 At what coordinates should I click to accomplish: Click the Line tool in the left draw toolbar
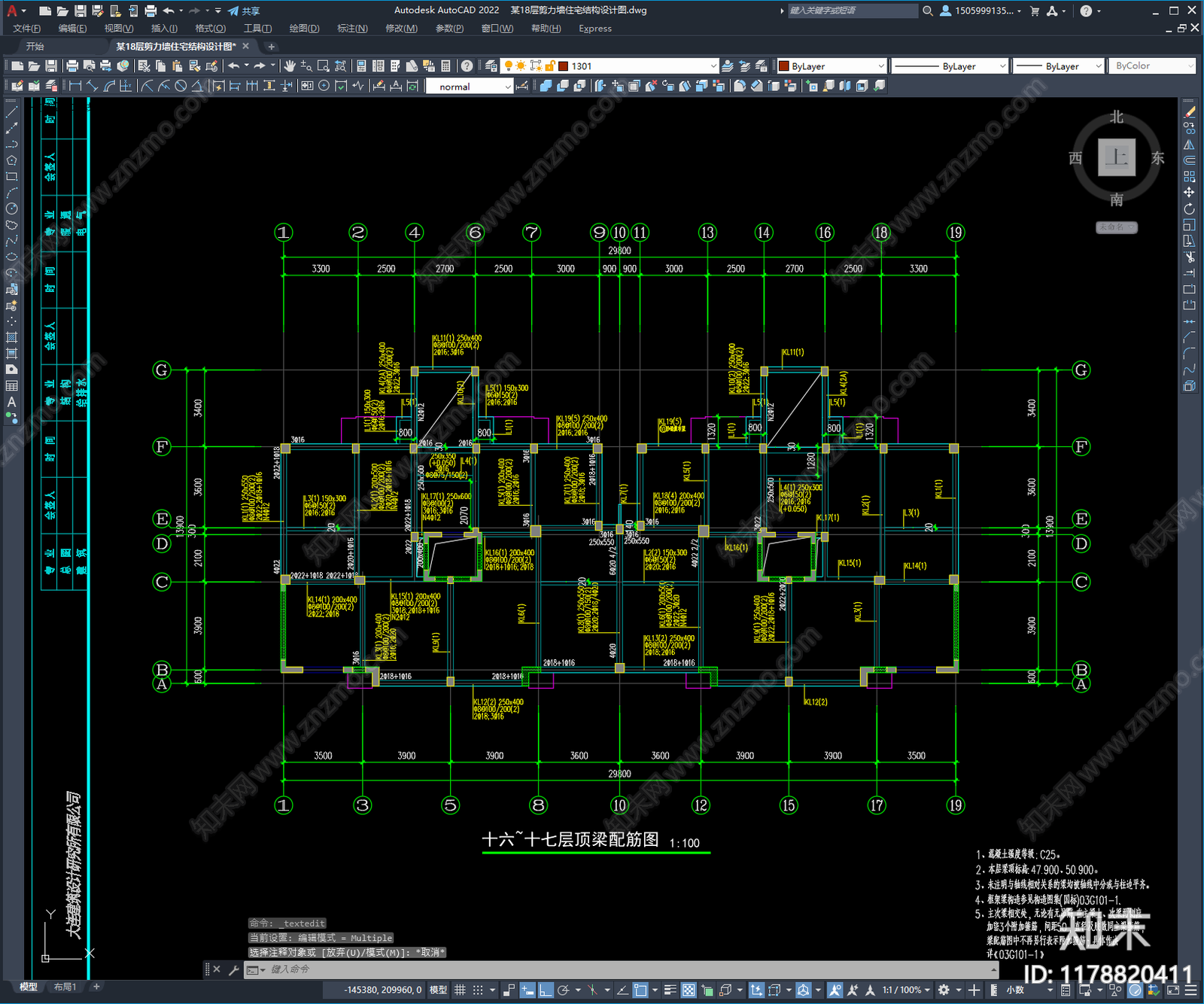pyautogui.click(x=11, y=111)
